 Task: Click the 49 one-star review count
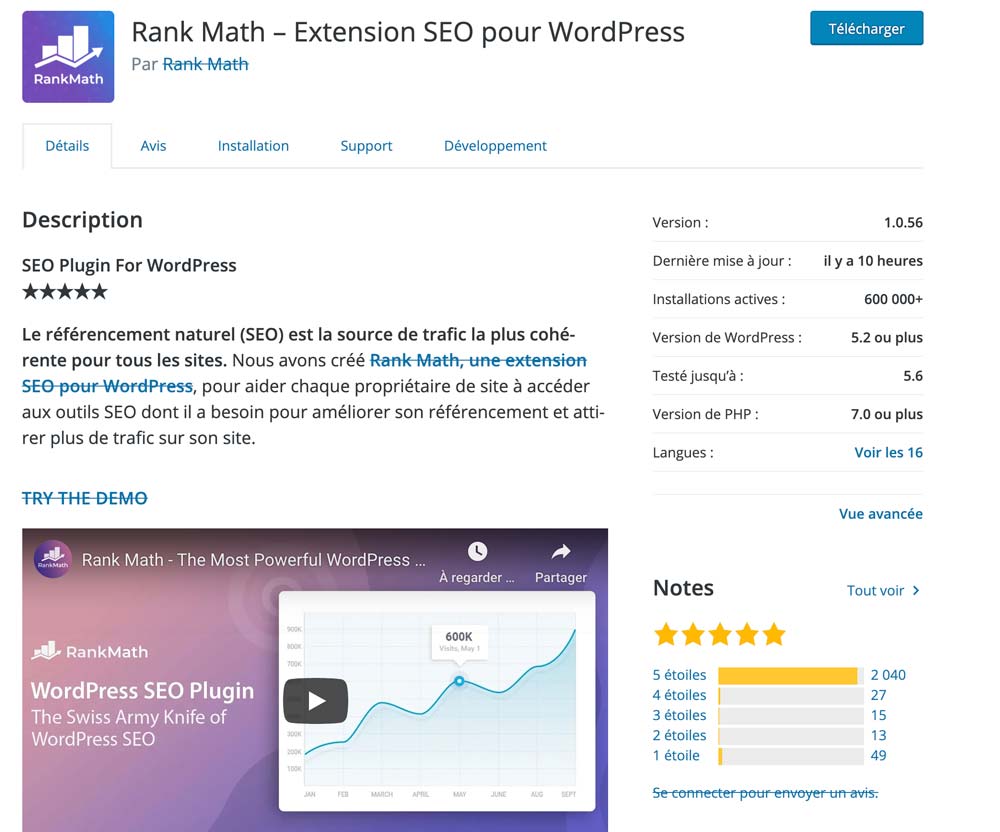click(878, 755)
